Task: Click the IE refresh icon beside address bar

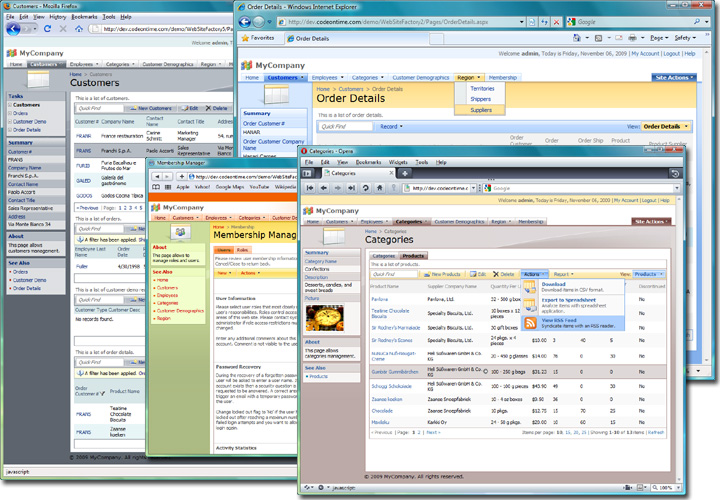Action: pos(545,22)
